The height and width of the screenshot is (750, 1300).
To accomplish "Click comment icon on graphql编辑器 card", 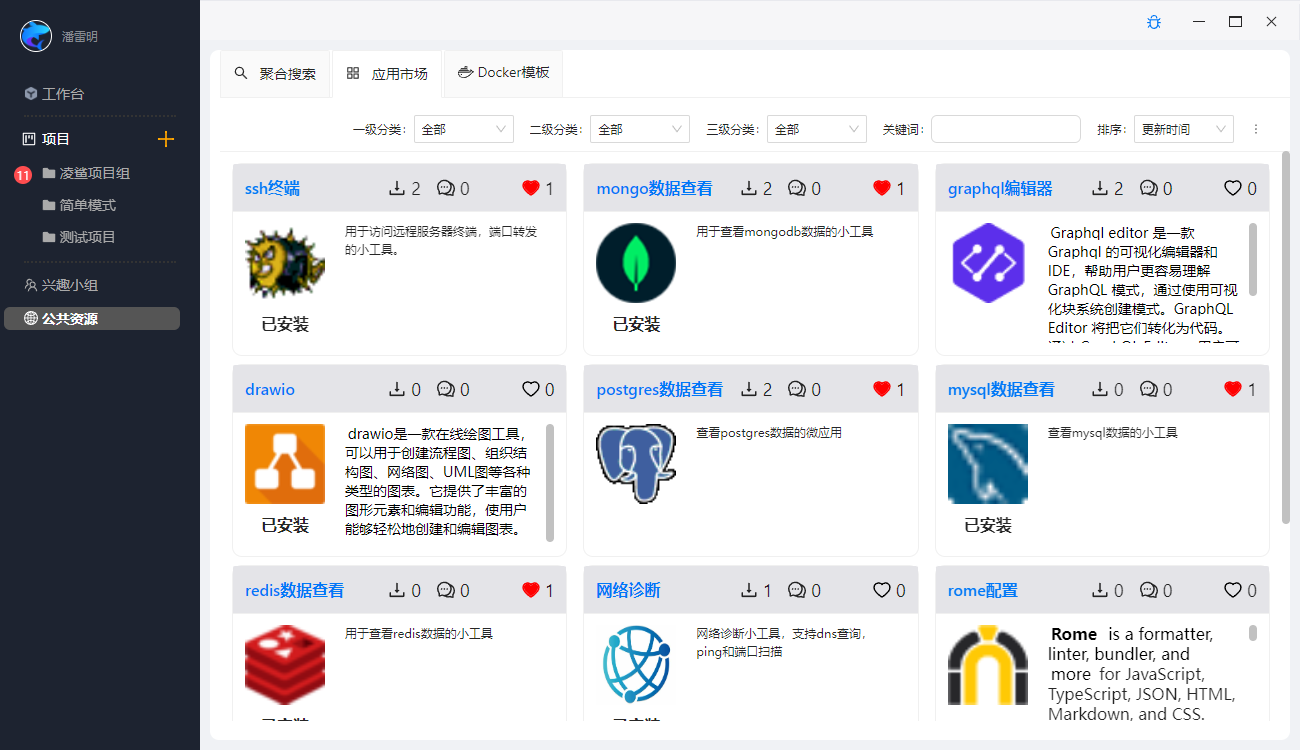I will click(1149, 188).
